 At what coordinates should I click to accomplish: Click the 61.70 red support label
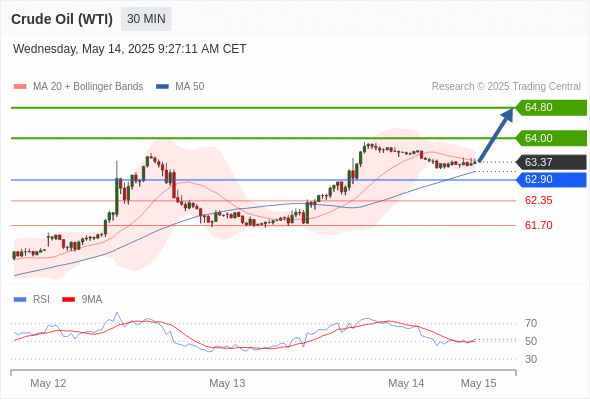coord(538,225)
